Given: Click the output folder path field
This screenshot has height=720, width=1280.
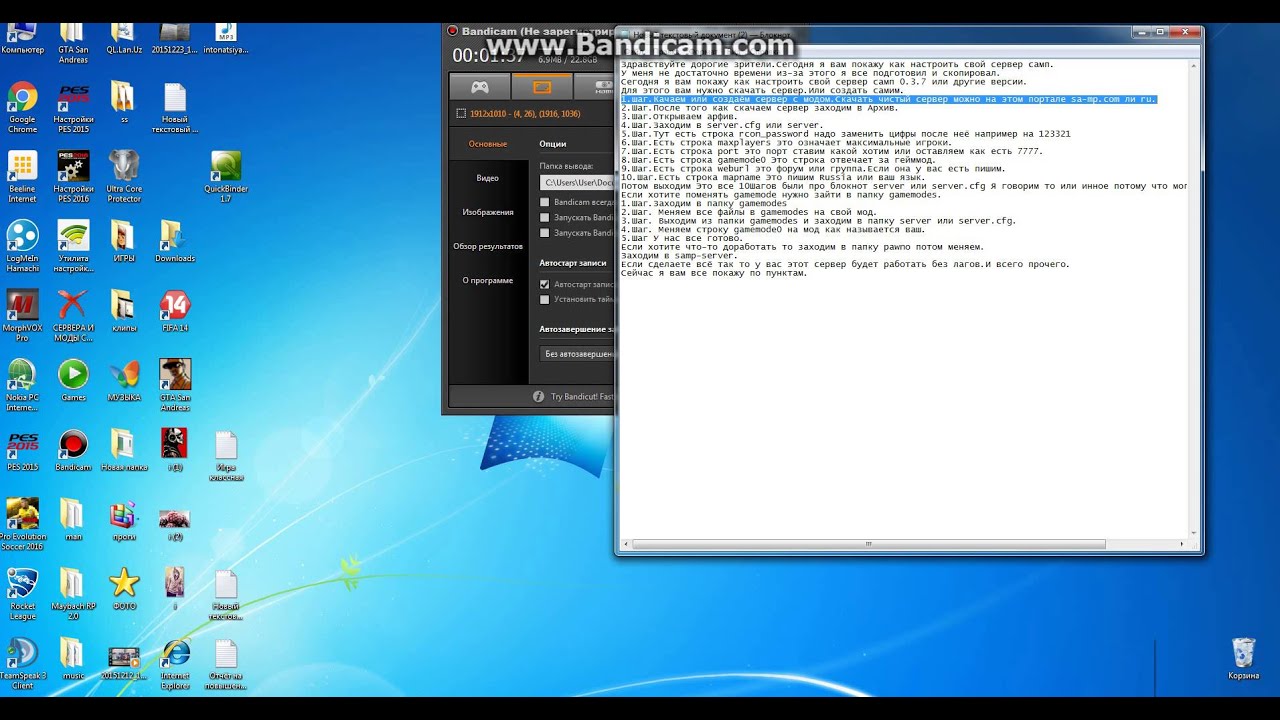Looking at the screenshot, I should click(577, 183).
